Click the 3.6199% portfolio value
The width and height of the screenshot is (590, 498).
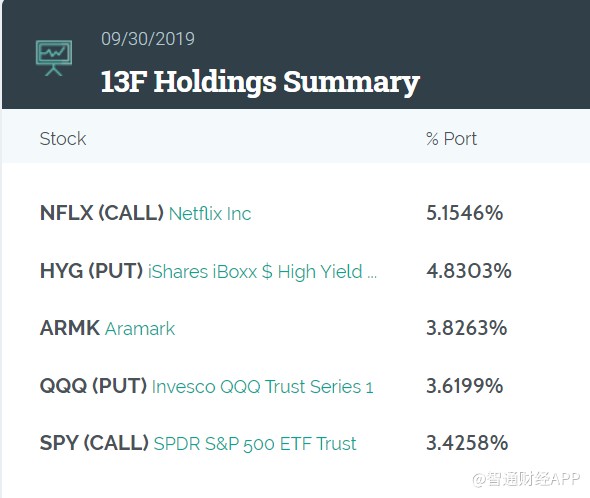465,386
